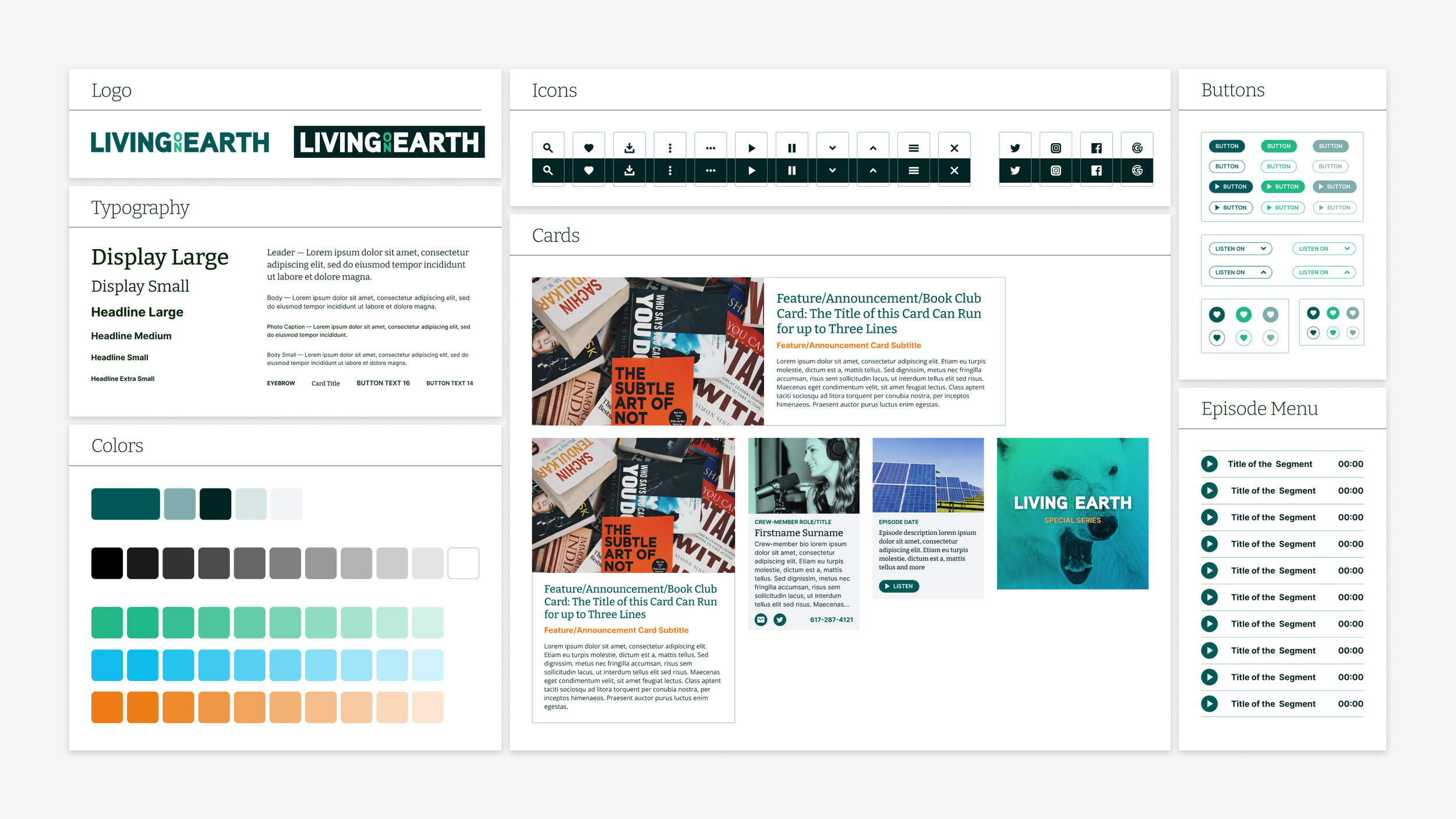
Task: Play the first segment in the Episode Menu
Action: (x=1209, y=464)
